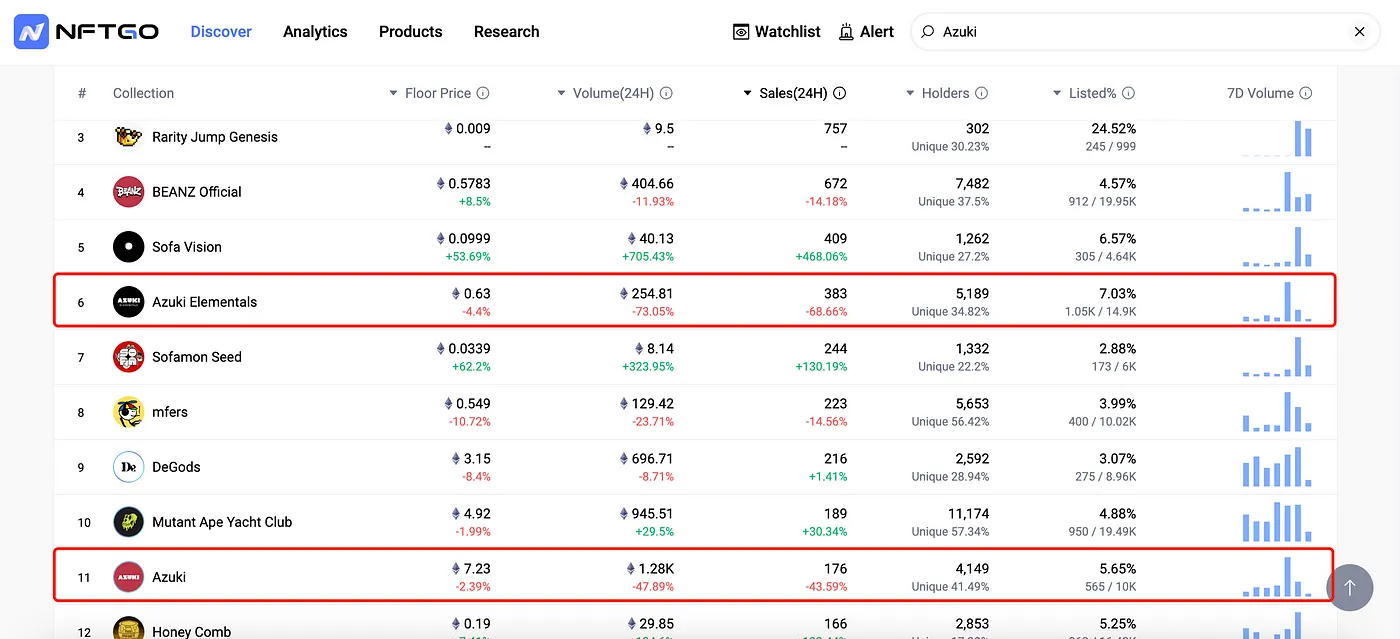
Task: Click the scroll-to-top arrow button
Action: click(1350, 587)
